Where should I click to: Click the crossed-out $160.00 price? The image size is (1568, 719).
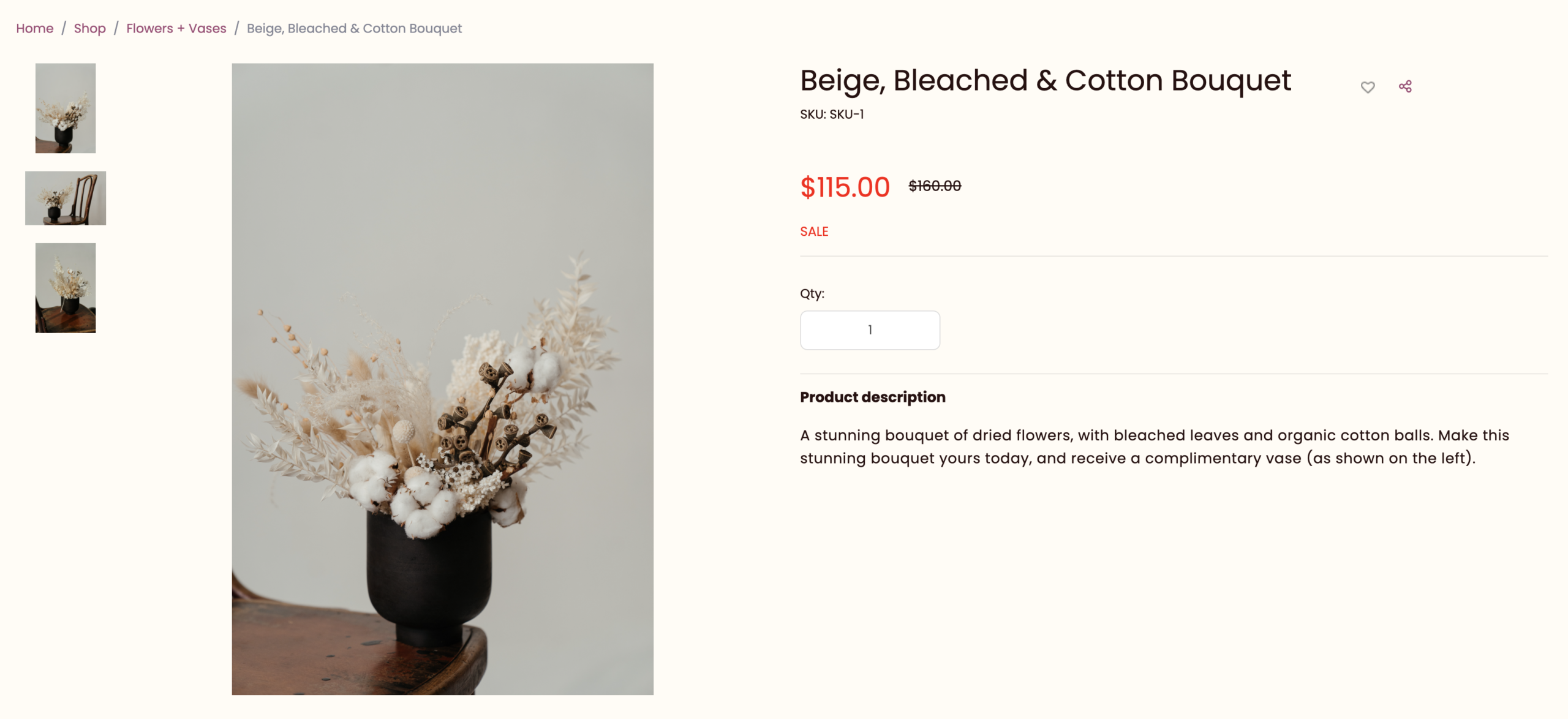pyautogui.click(x=935, y=186)
